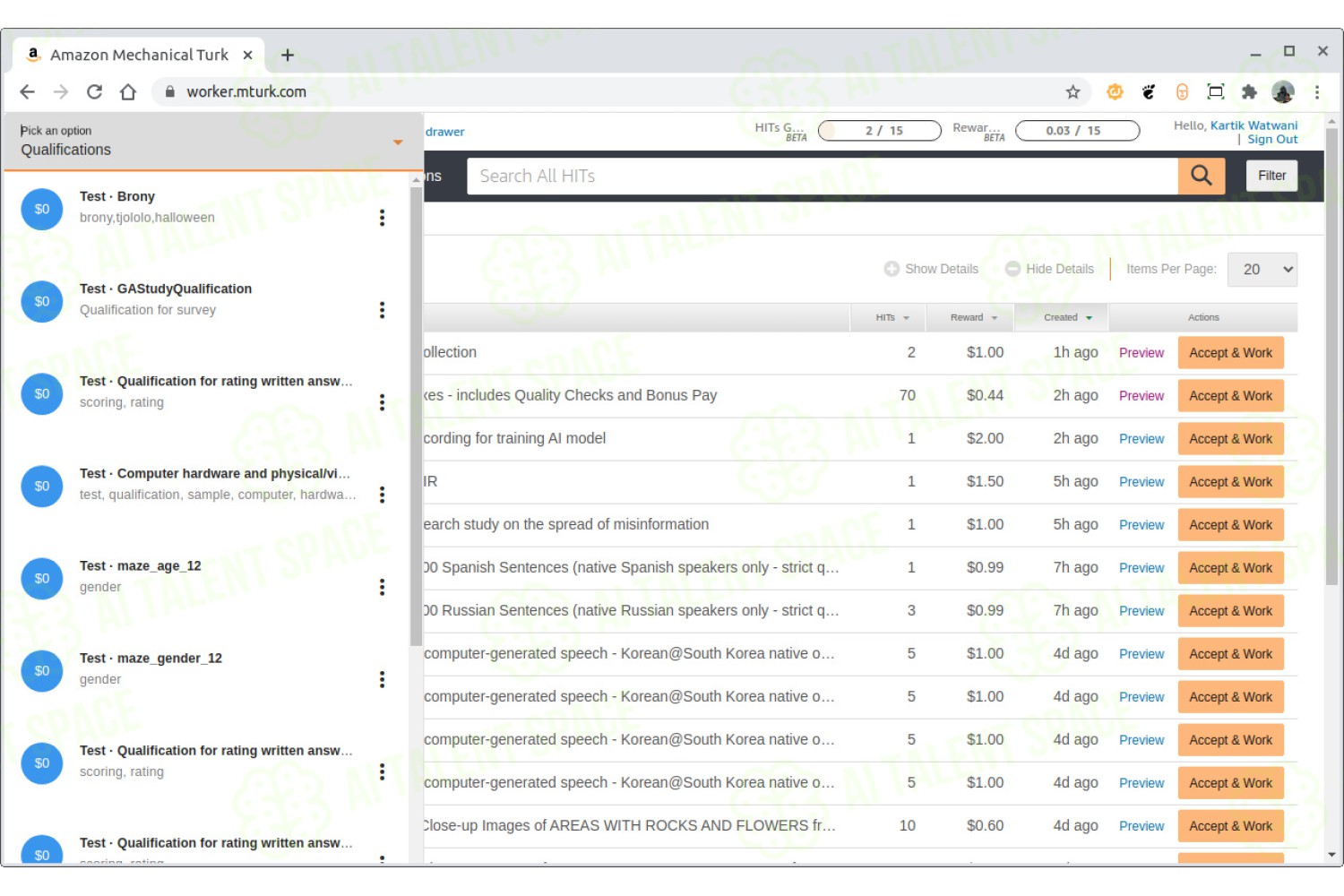Click Hide Details minus icon

tap(1012, 269)
